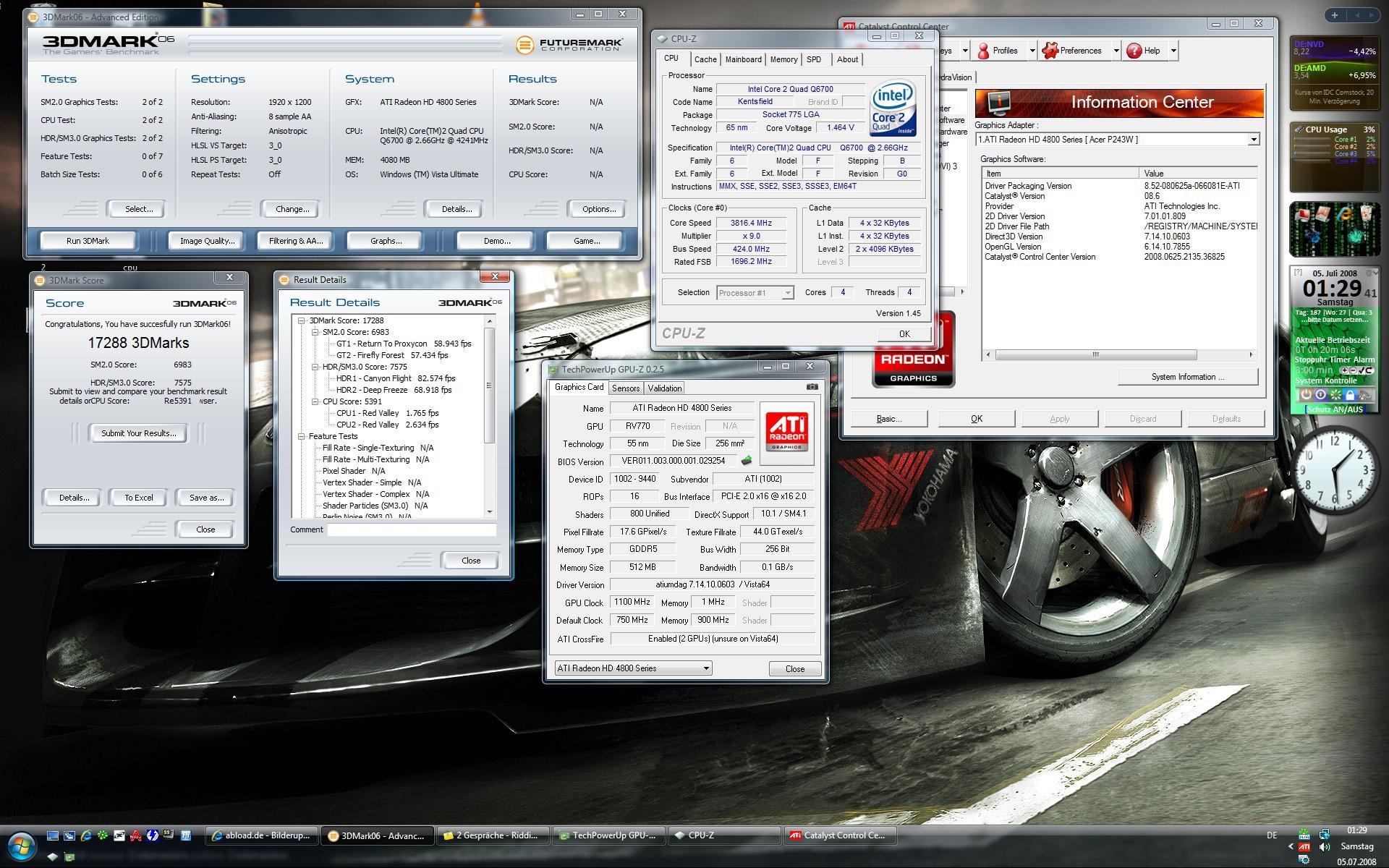Switch to the SPD tab in CPU-Z
Image resolution: width=1389 pixels, height=868 pixels.
814,59
